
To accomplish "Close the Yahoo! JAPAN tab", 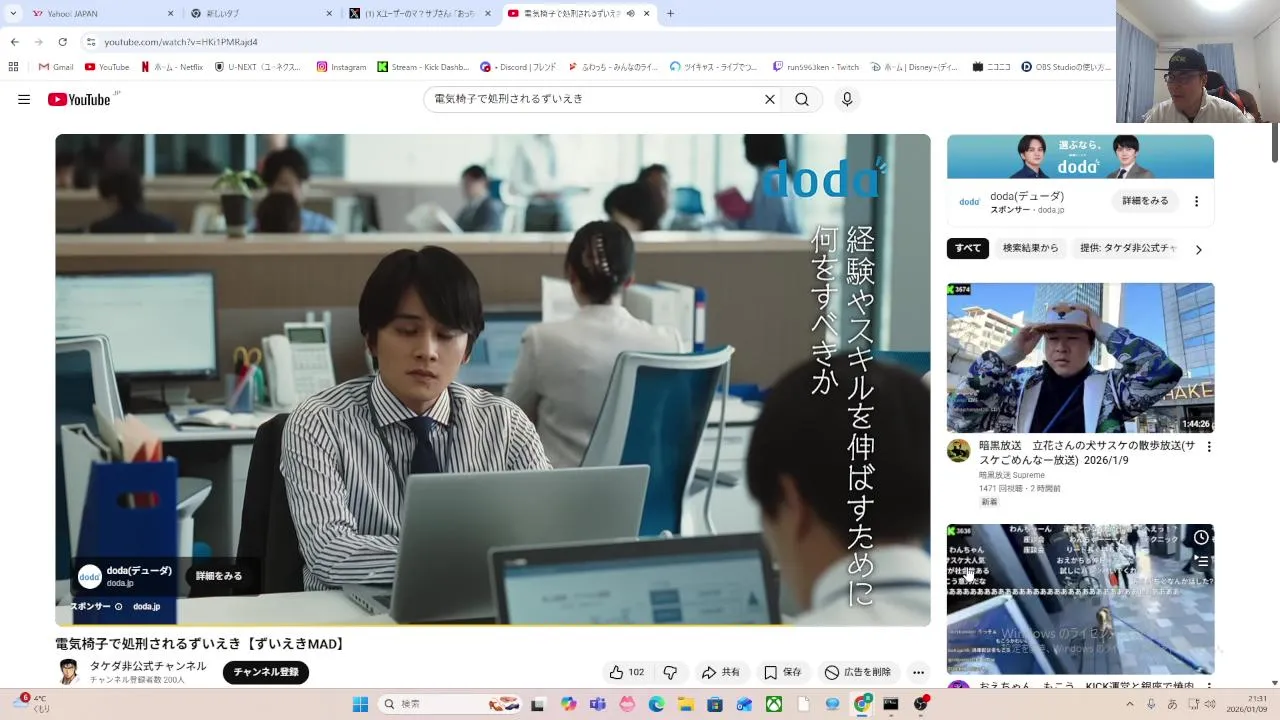I will pos(170,14).
